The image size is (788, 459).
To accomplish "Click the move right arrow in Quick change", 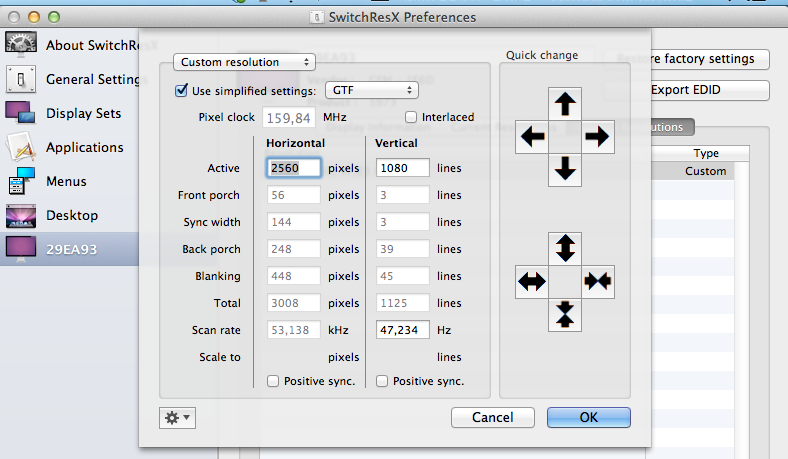I will pyautogui.click(x=598, y=137).
